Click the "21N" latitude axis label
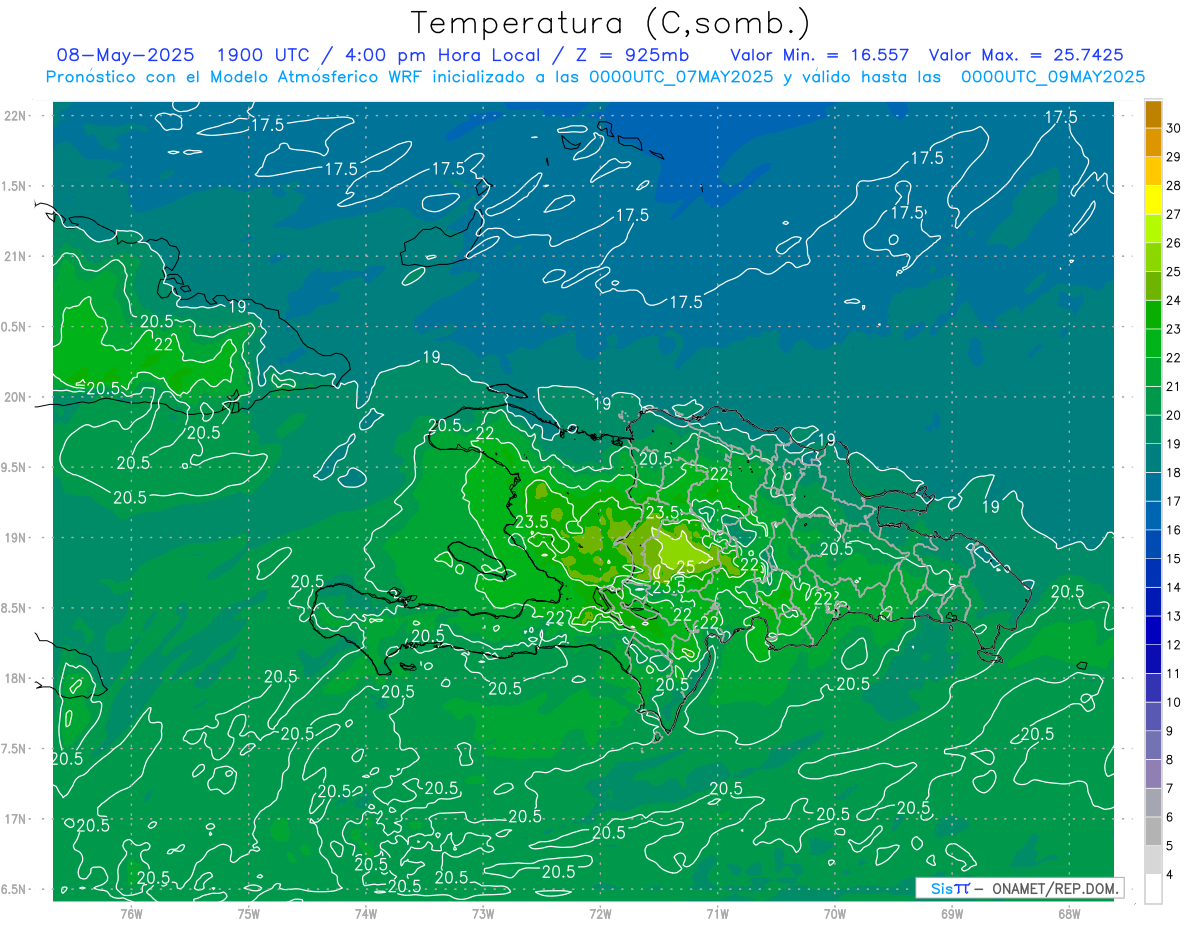The height and width of the screenshot is (927, 1200). click(15, 256)
